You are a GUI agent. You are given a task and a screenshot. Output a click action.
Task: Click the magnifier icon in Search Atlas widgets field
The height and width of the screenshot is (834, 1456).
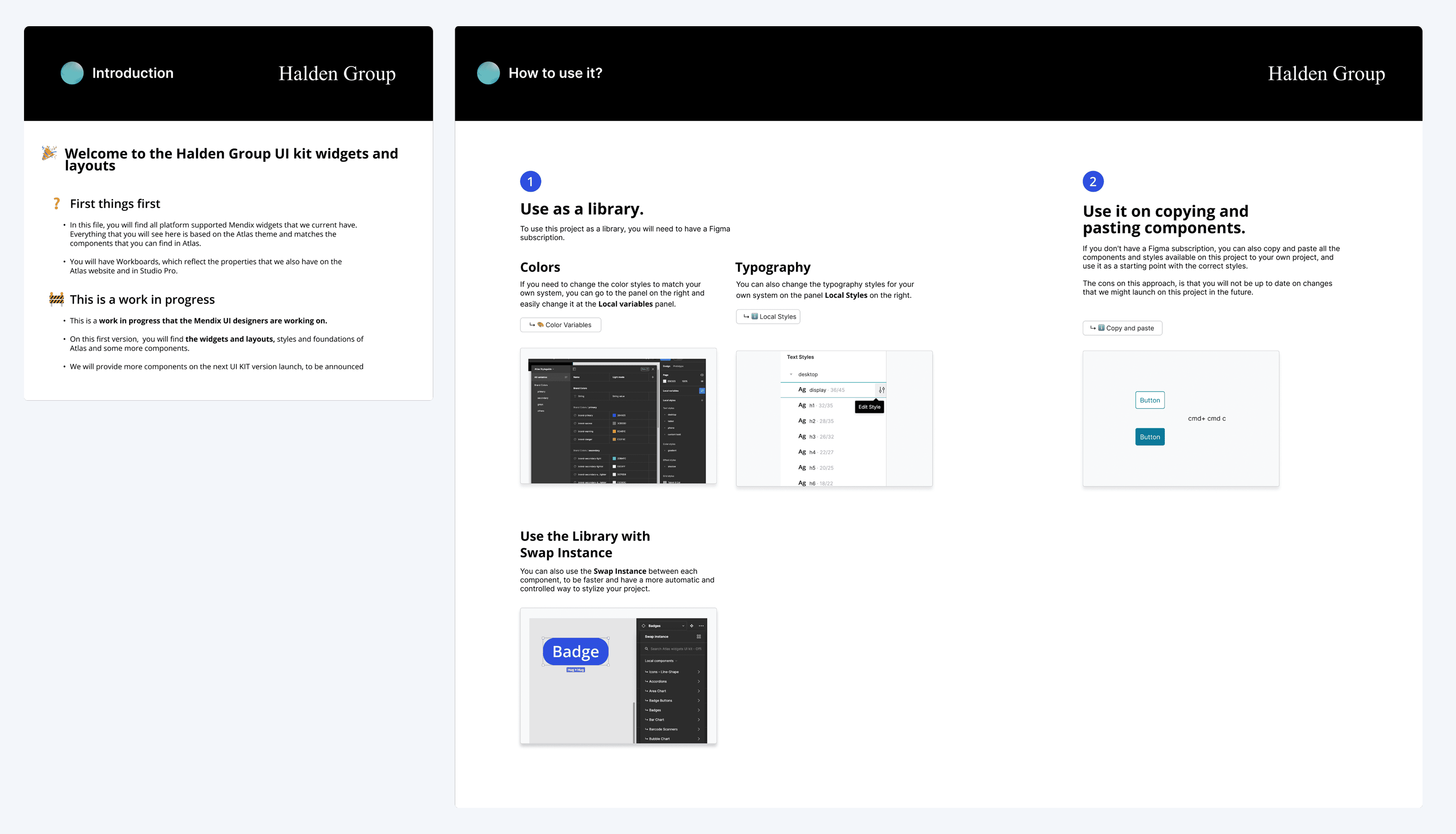click(646, 649)
